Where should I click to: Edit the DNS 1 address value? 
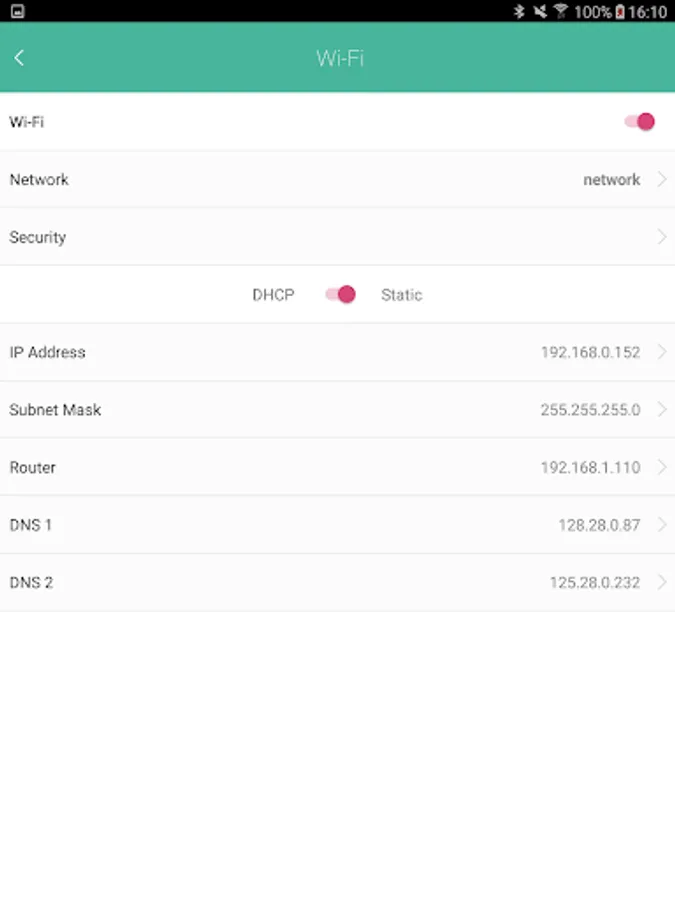coord(598,525)
